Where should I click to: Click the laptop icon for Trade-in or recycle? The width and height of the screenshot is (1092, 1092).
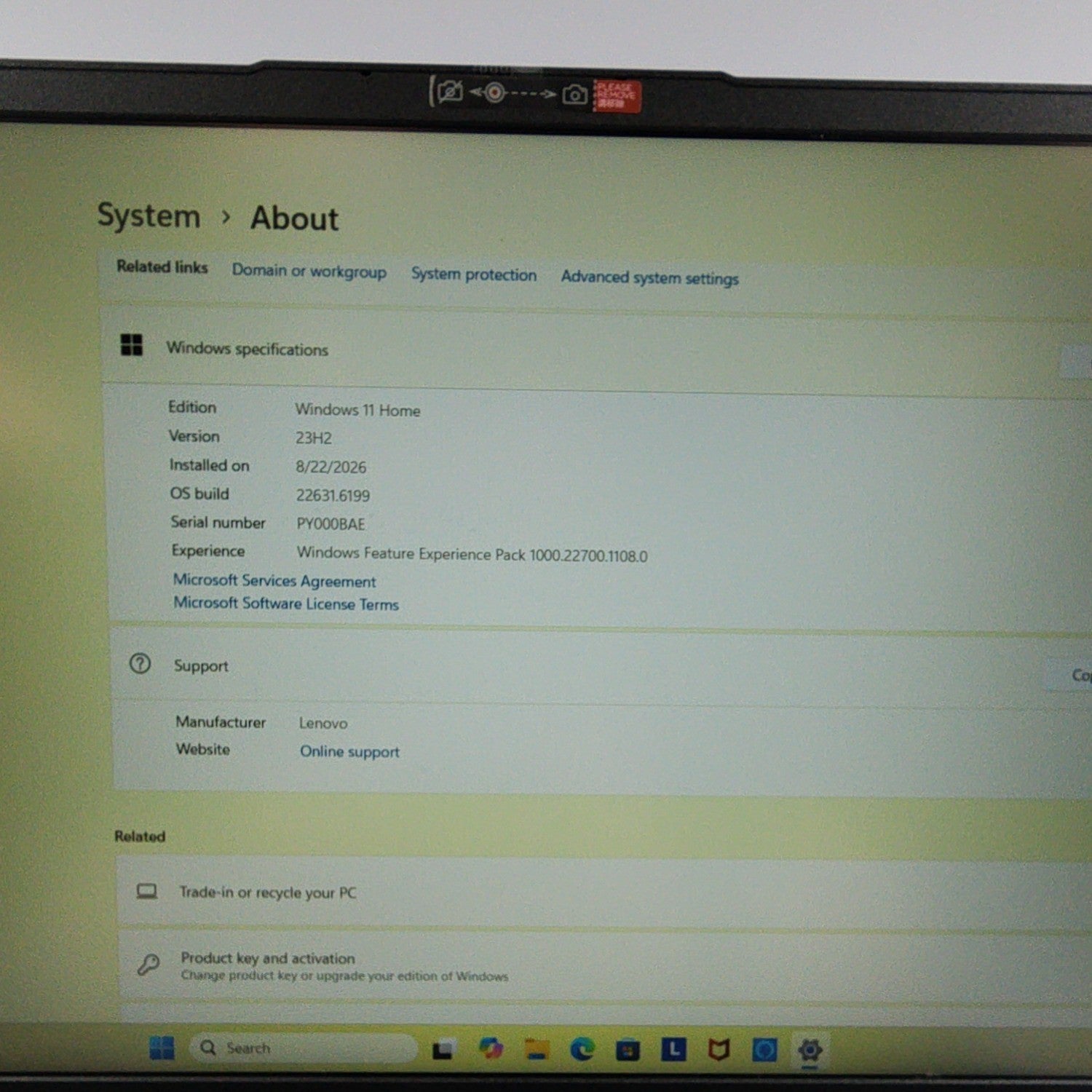[147, 891]
